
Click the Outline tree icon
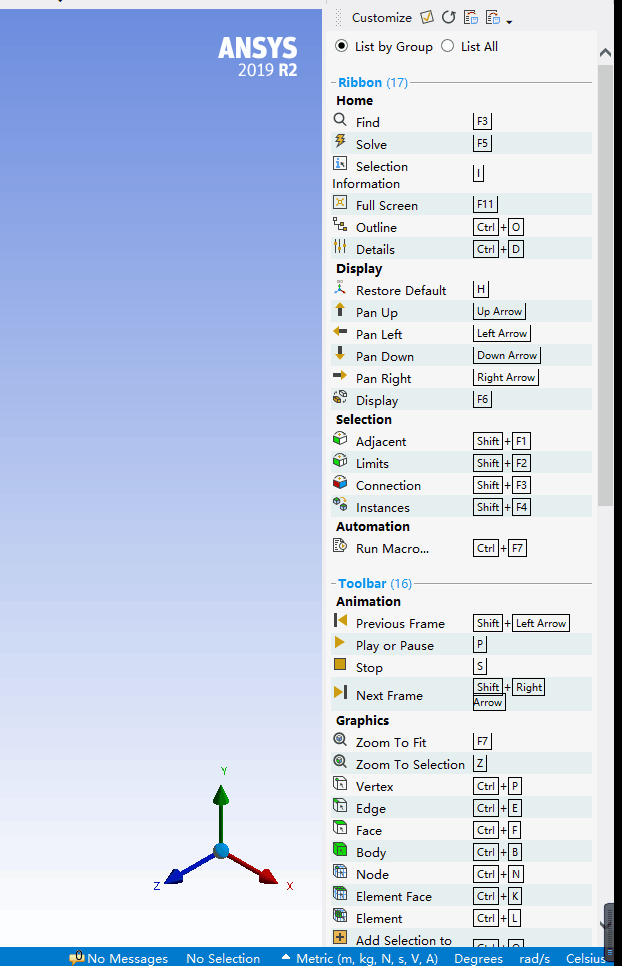(340, 224)
